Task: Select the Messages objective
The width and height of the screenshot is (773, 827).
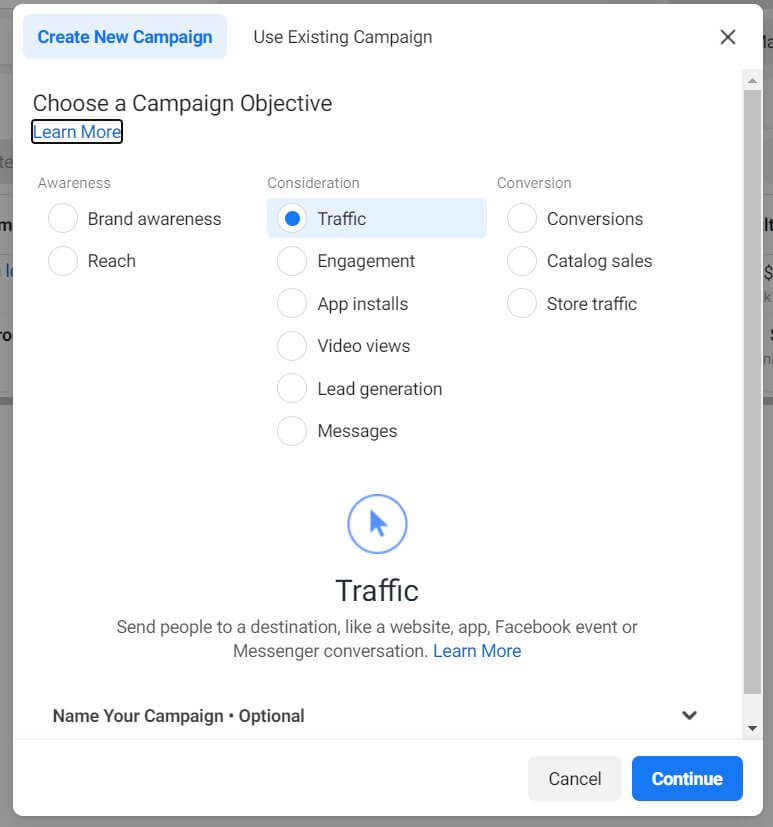Action: tap(292, 430)
